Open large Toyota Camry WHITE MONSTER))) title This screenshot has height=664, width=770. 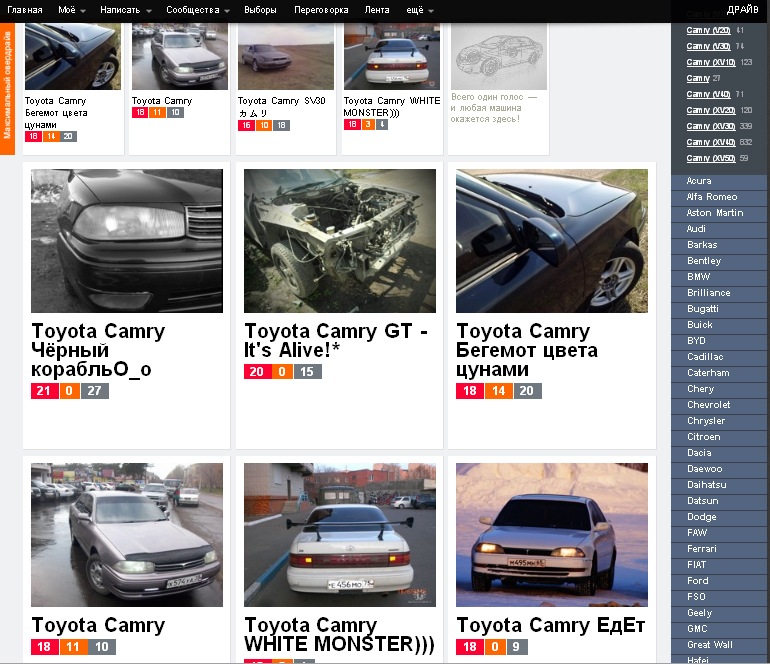pos(339,635)
